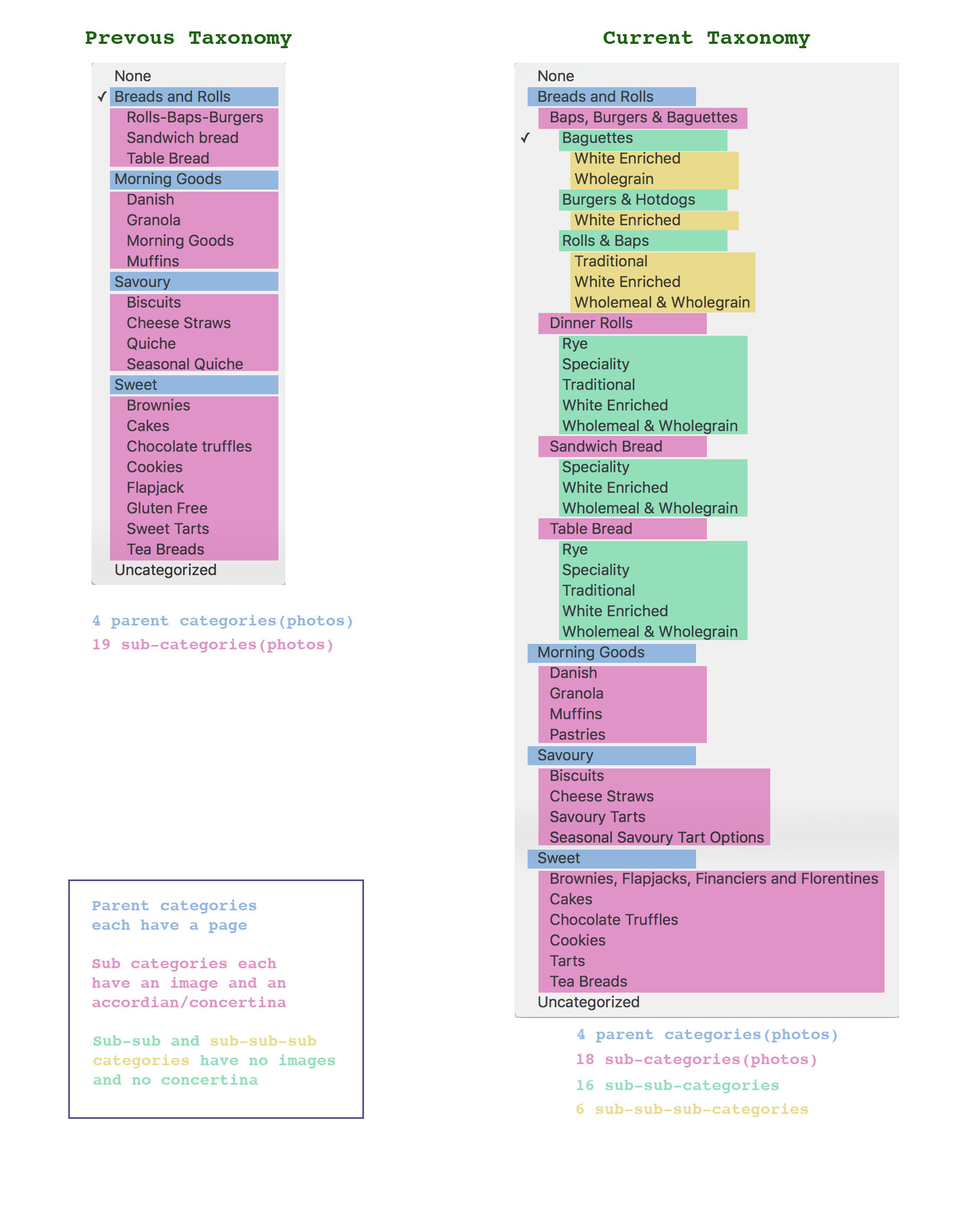Pick 'Traditional' under Rolls & Baps
Viewport: 975px width, 1232px height.
click(611, 261)
